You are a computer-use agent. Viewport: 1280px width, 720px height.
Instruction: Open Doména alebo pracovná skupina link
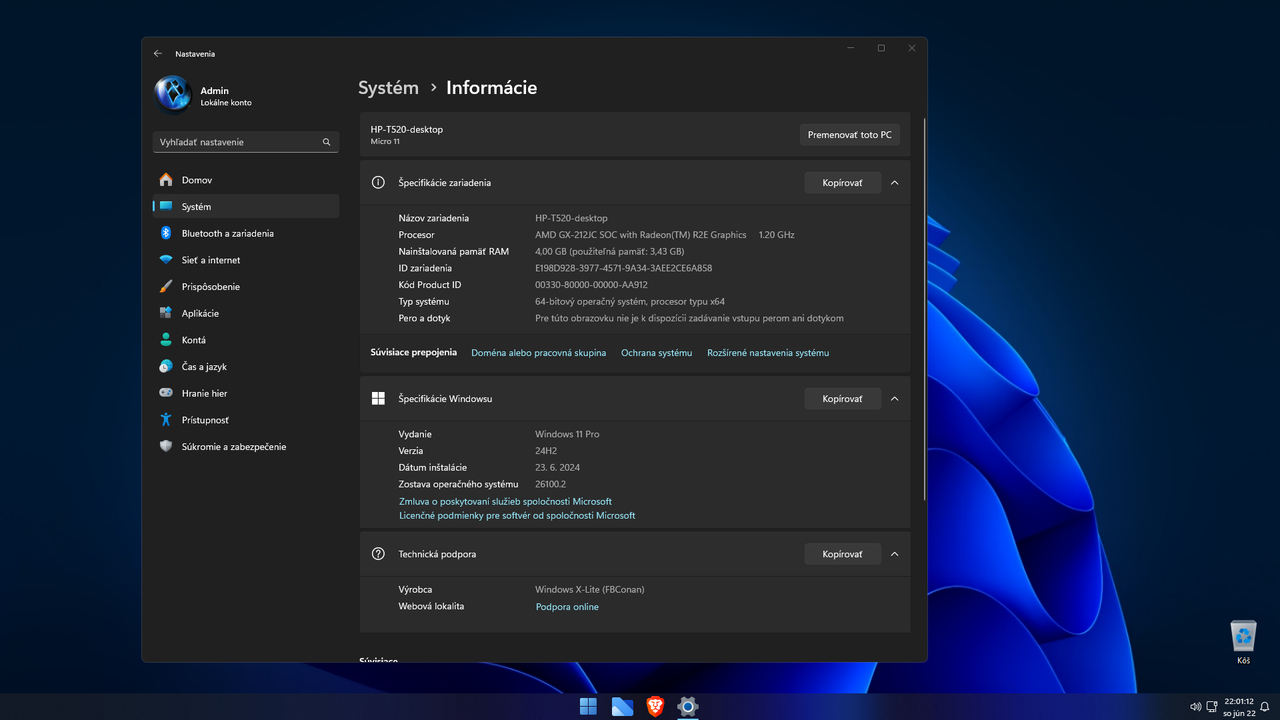(539, 353)
